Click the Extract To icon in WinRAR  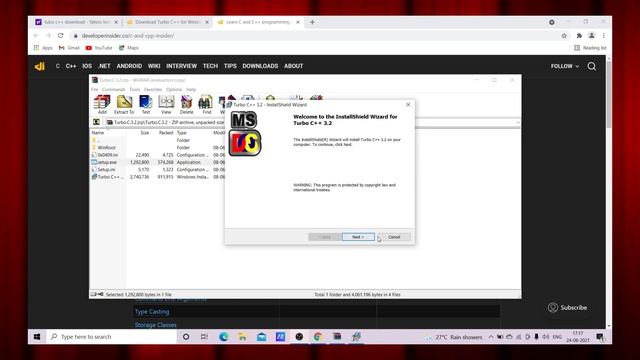(124, 104)
